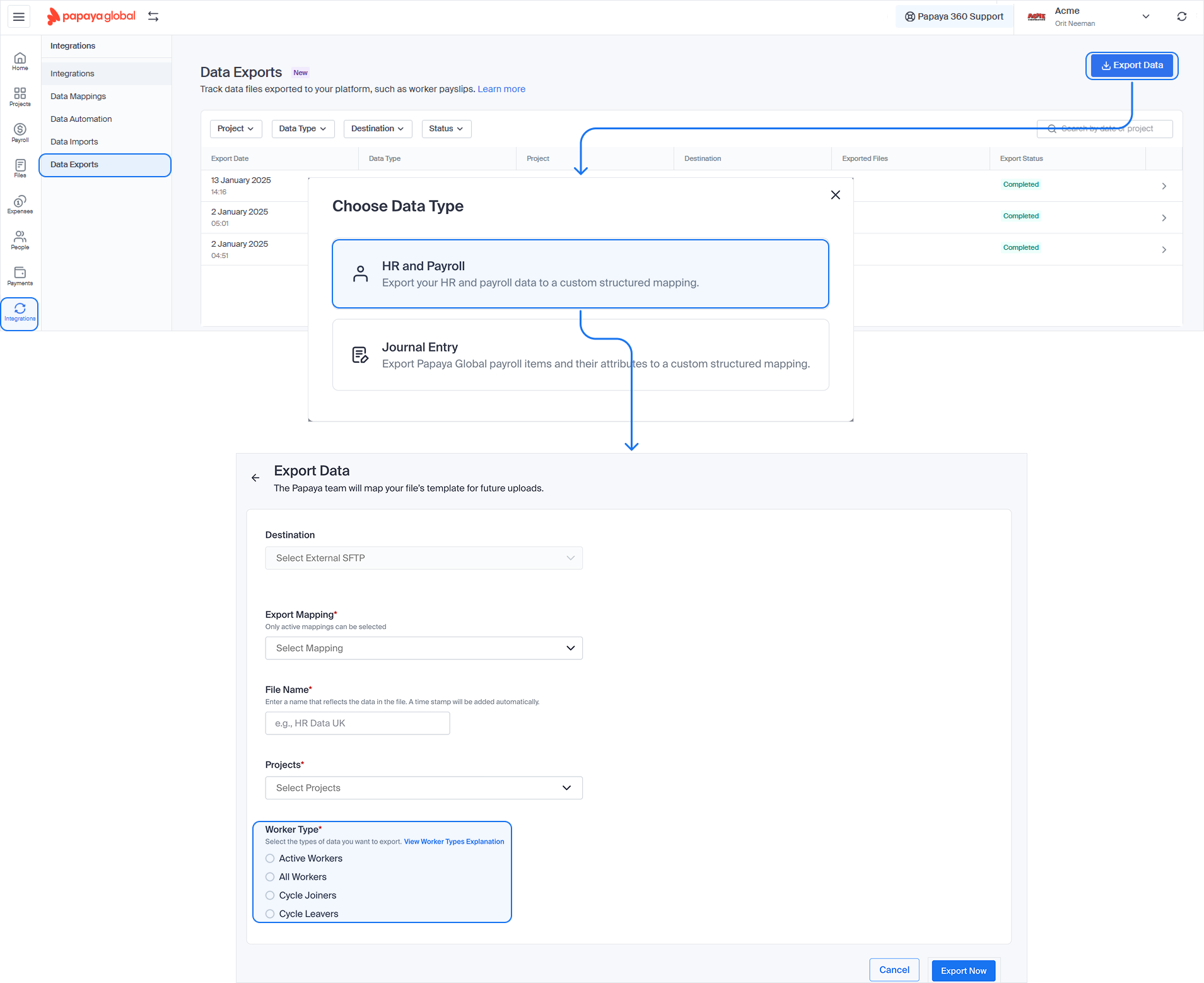Image resolution: width=1204 pixels, height=983 pixels.
Task: Open the People sidebar icon
Action: [20, 240]
